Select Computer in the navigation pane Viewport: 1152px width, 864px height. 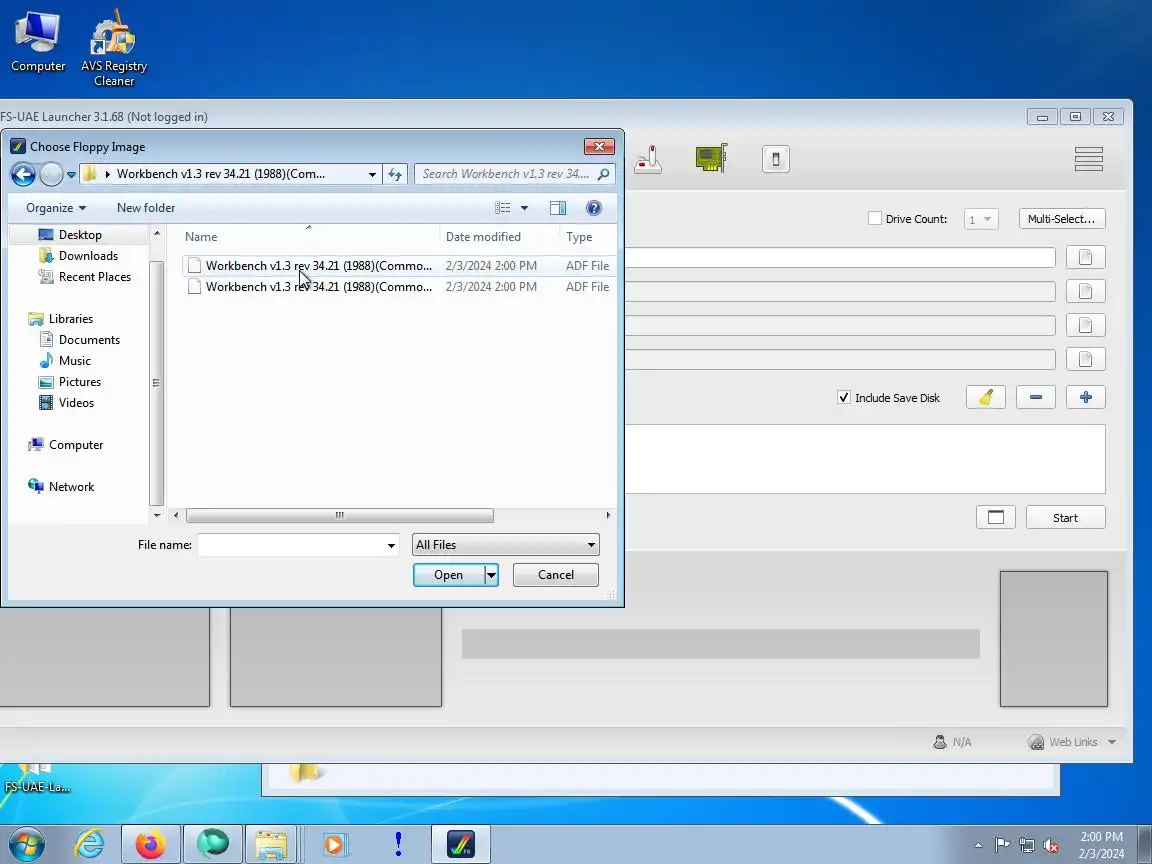pyautogui.click(x=76, y=444)
